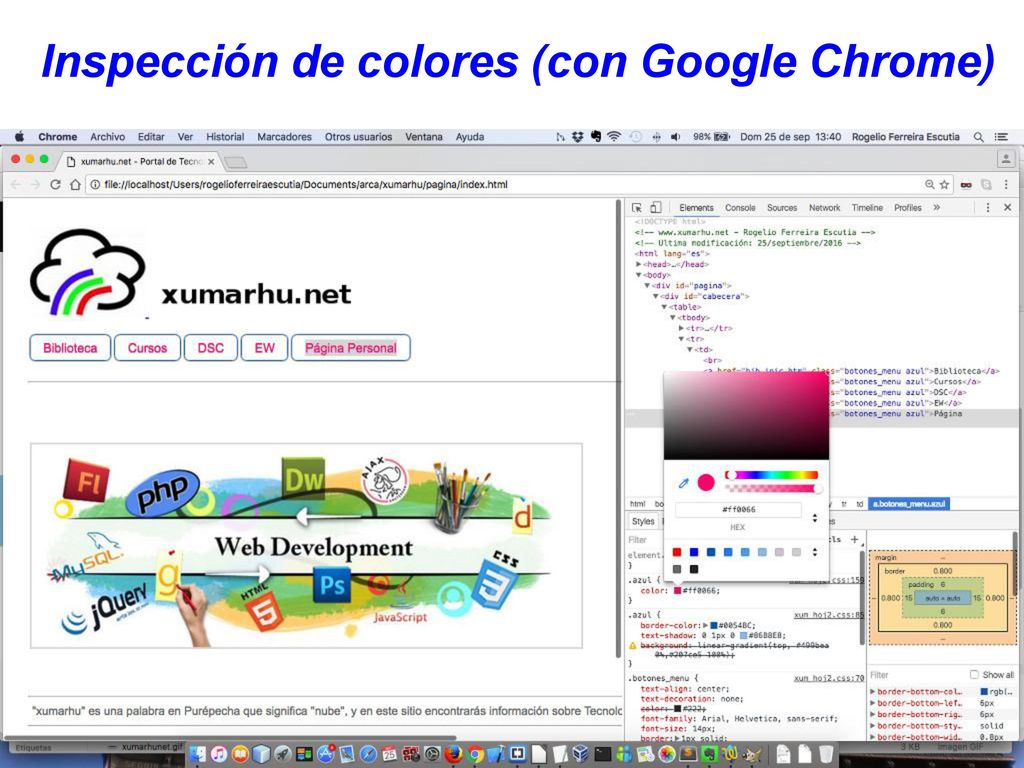Click the EW page button
Viewport: 1024px width, 768px height.
(x=264, y=348)
